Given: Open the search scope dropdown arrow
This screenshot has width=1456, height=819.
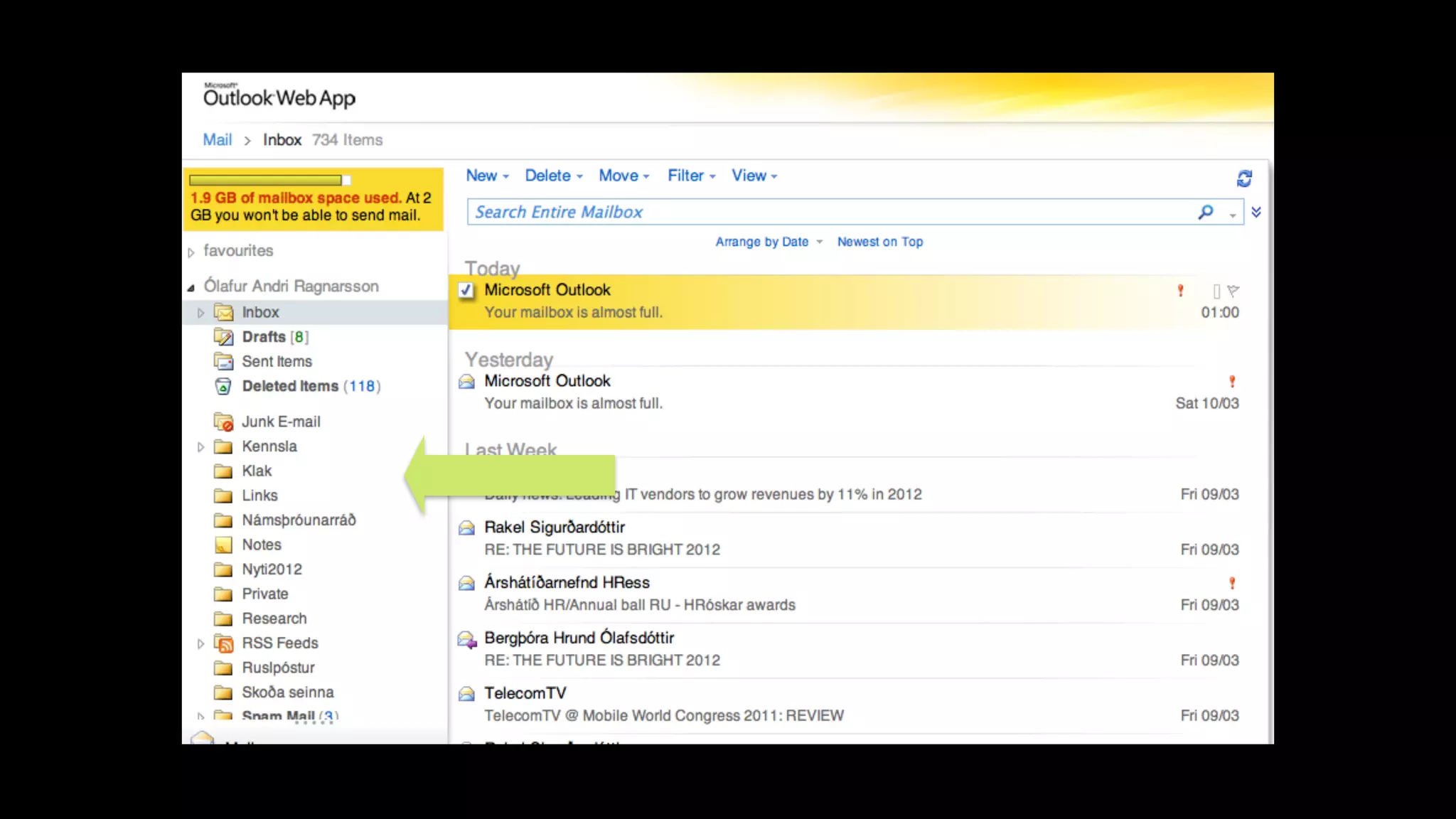Looking at the screenshot, I should [x=1233, y=215].
